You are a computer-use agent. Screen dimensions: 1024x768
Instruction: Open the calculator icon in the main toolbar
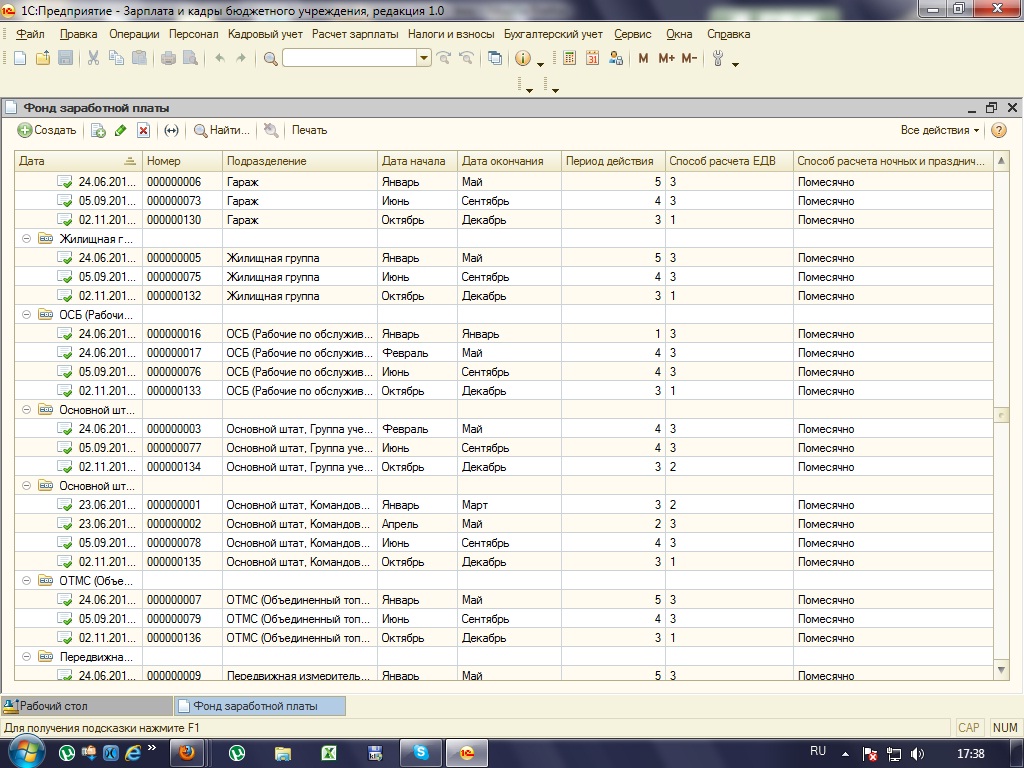(570, 59)
